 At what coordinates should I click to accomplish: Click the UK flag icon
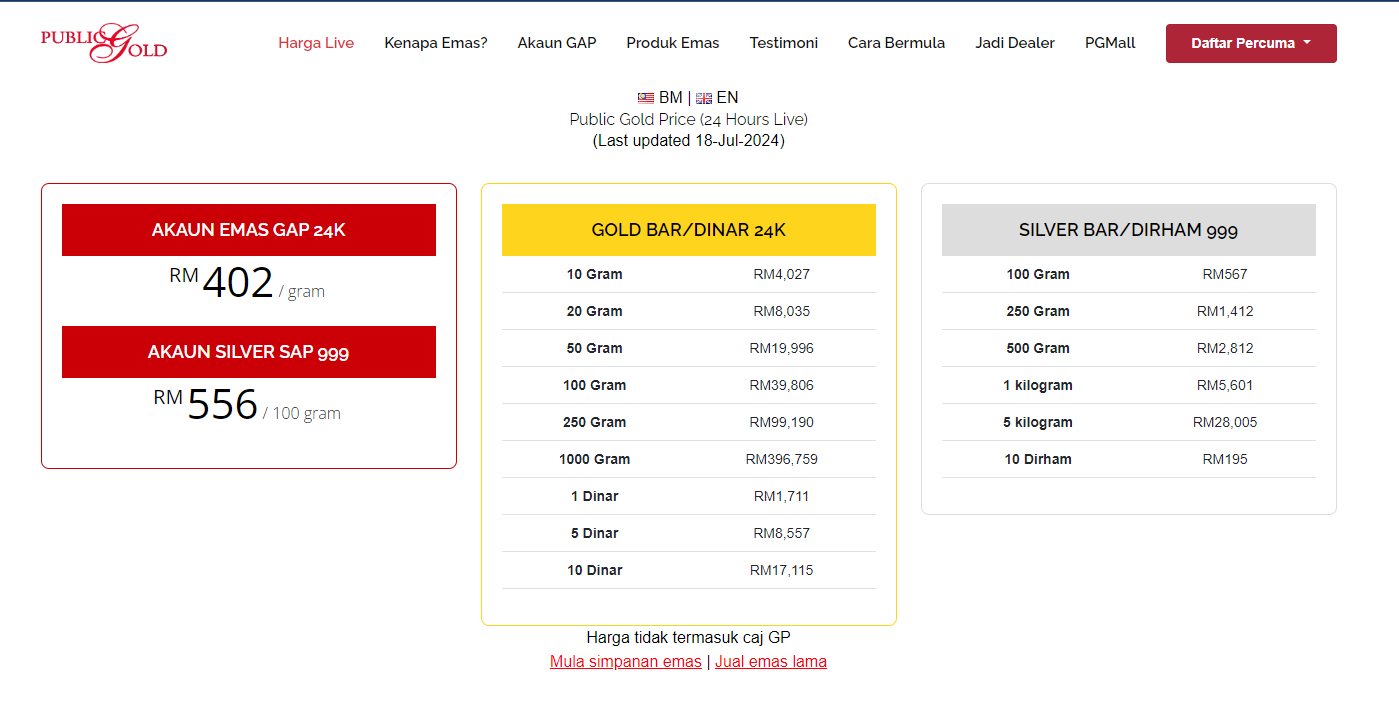(x=704, y=98)
